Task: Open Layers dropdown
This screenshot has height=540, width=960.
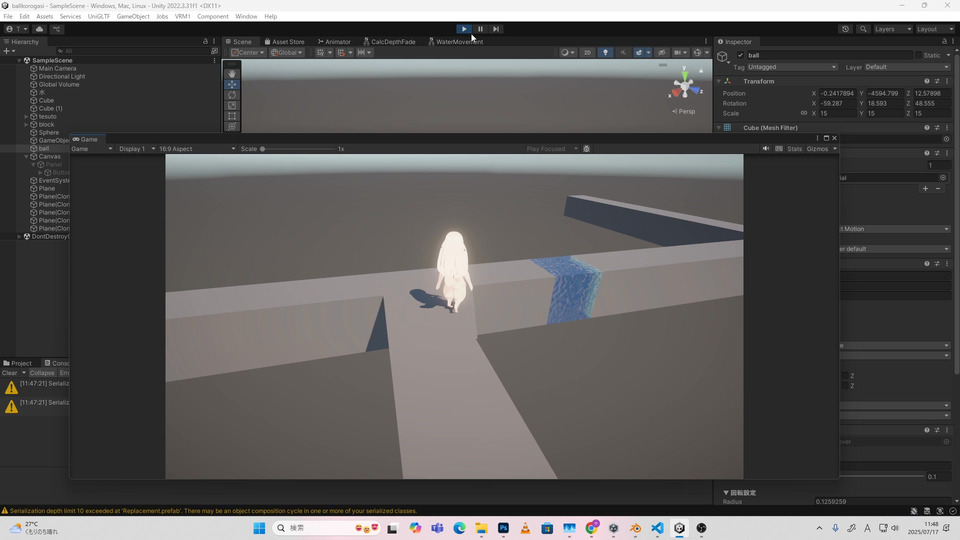Action: (x=893, y=29)
